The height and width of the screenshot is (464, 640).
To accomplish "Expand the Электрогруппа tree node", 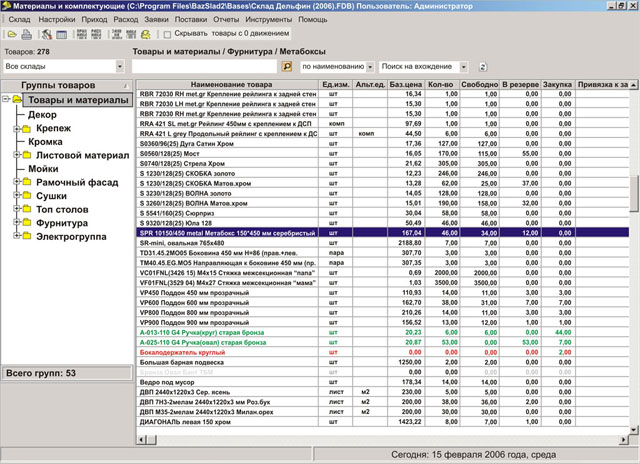I will 17,236.
